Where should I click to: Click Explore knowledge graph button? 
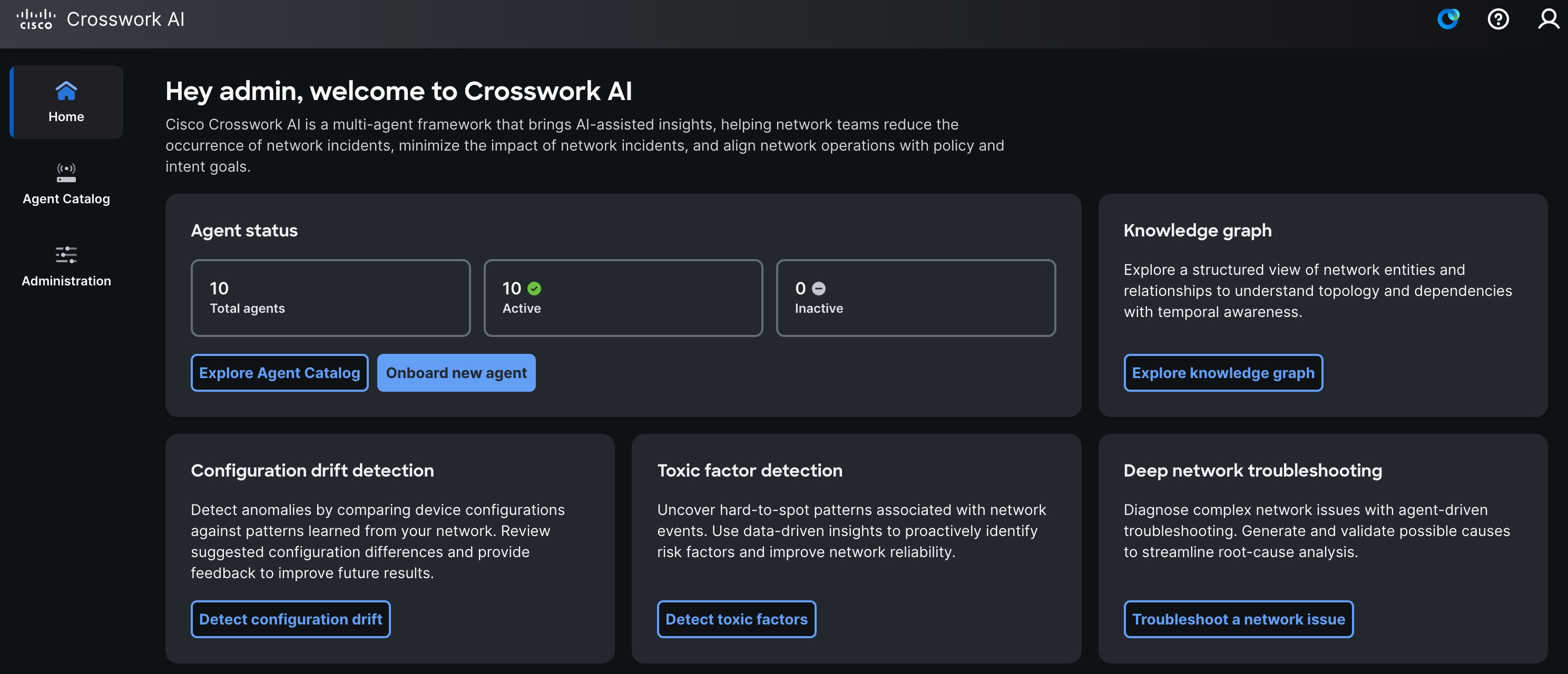(1223, 373)
